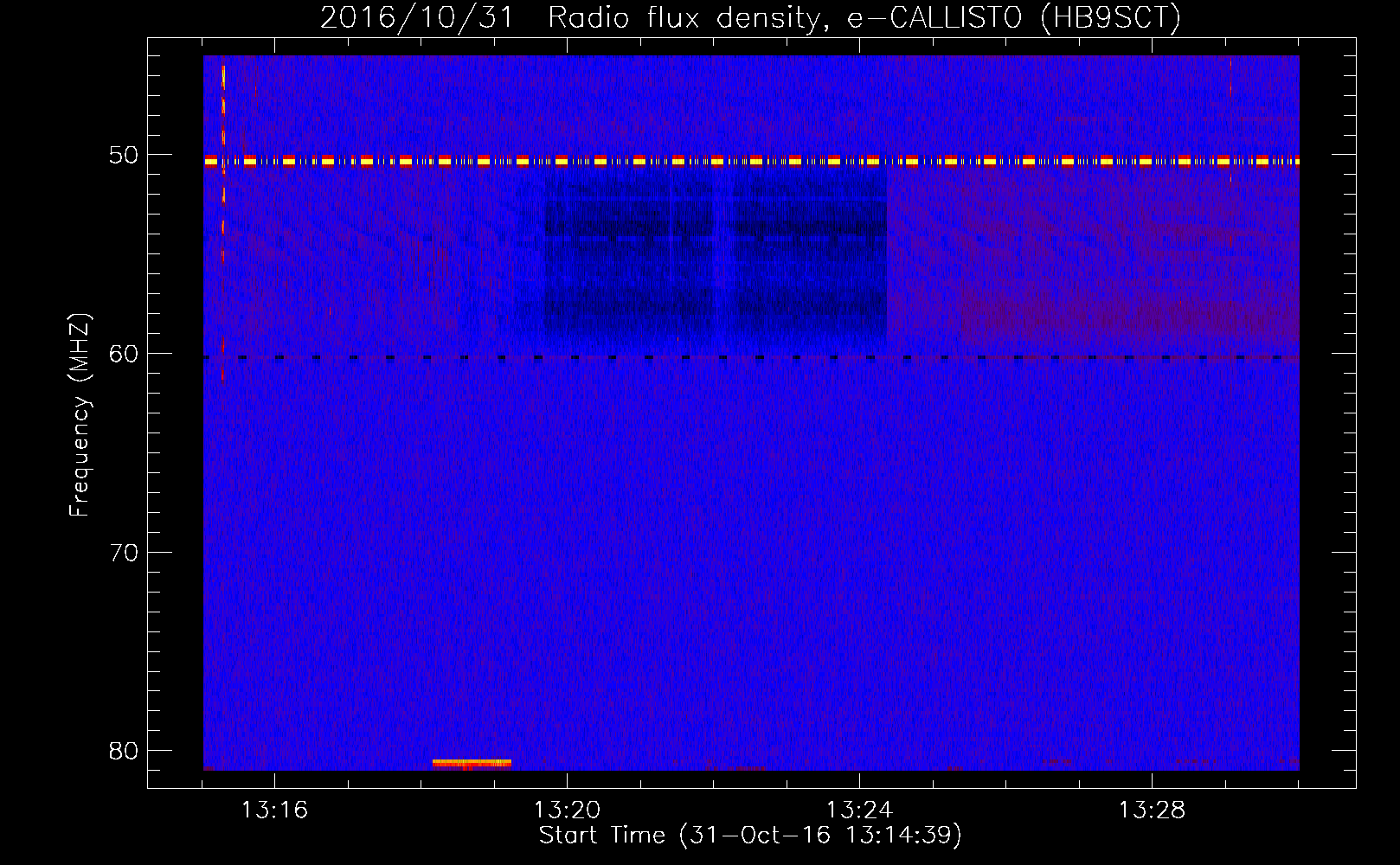The image size is (1400, 865).
Task: Click the 50 frequency tick label
Action: click(124, 156)
